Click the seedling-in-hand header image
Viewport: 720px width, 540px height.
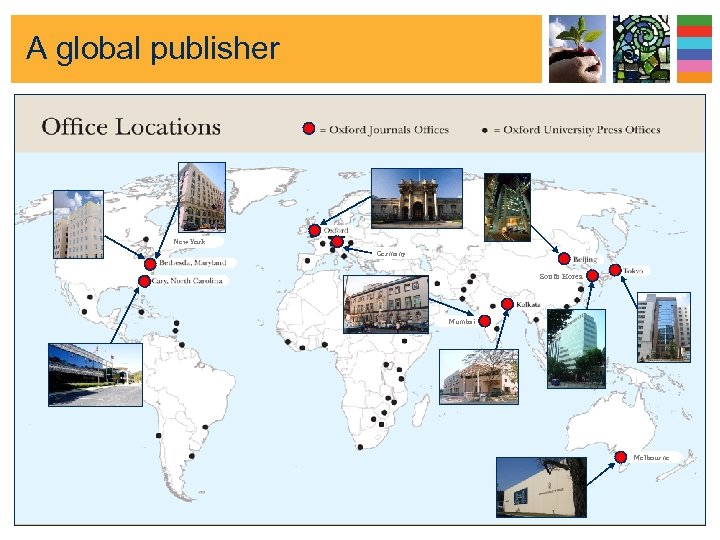[x=577, y=49]
